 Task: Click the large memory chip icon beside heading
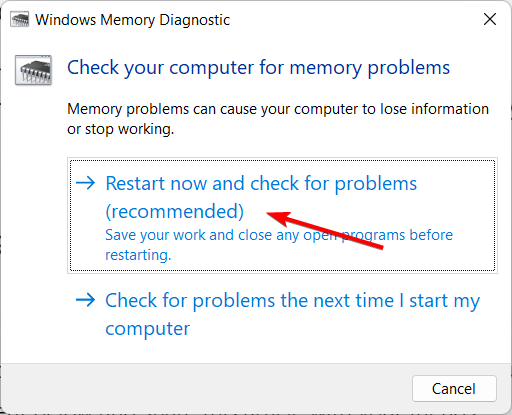point(33,70)
